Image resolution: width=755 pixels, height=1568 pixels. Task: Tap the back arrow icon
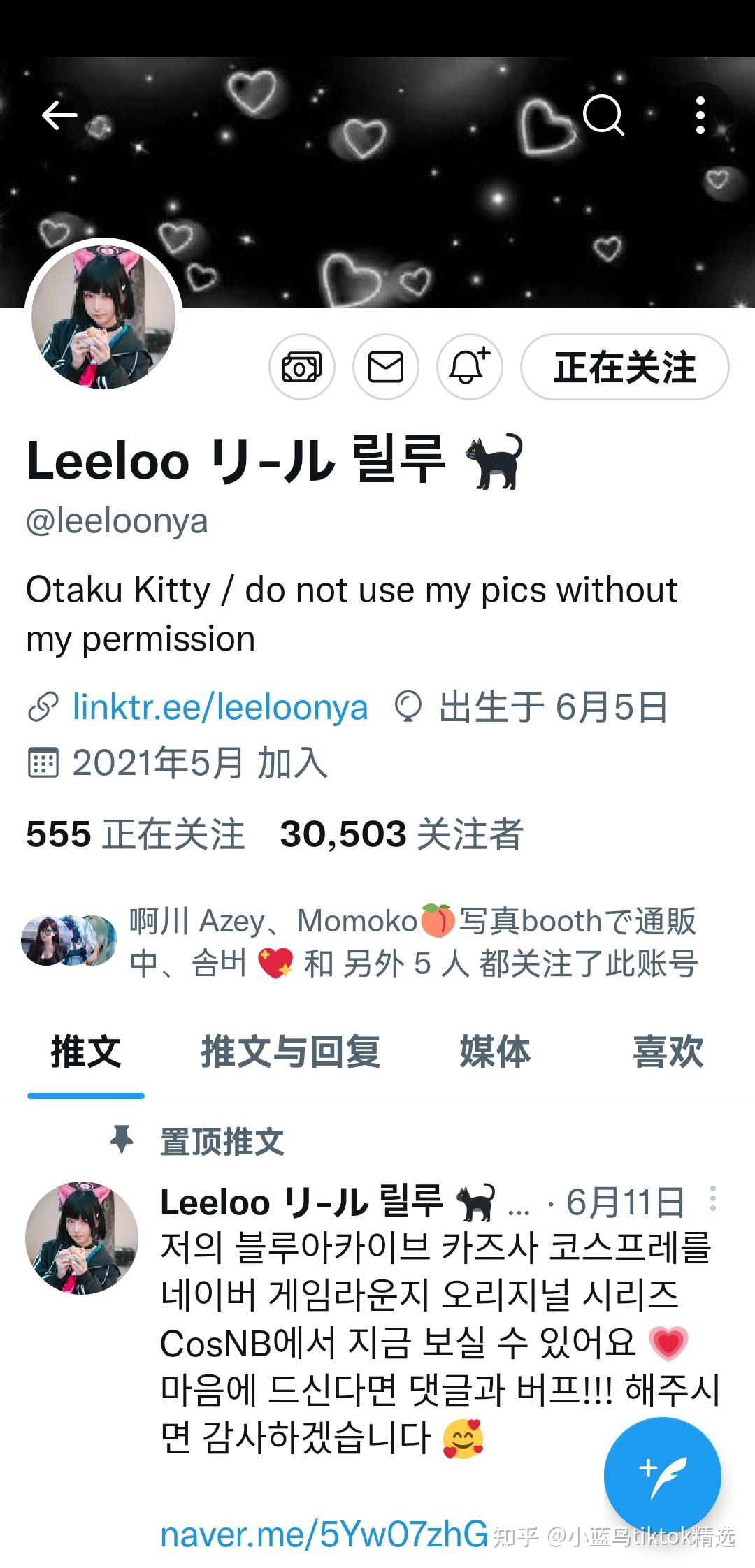click(59, 115)
